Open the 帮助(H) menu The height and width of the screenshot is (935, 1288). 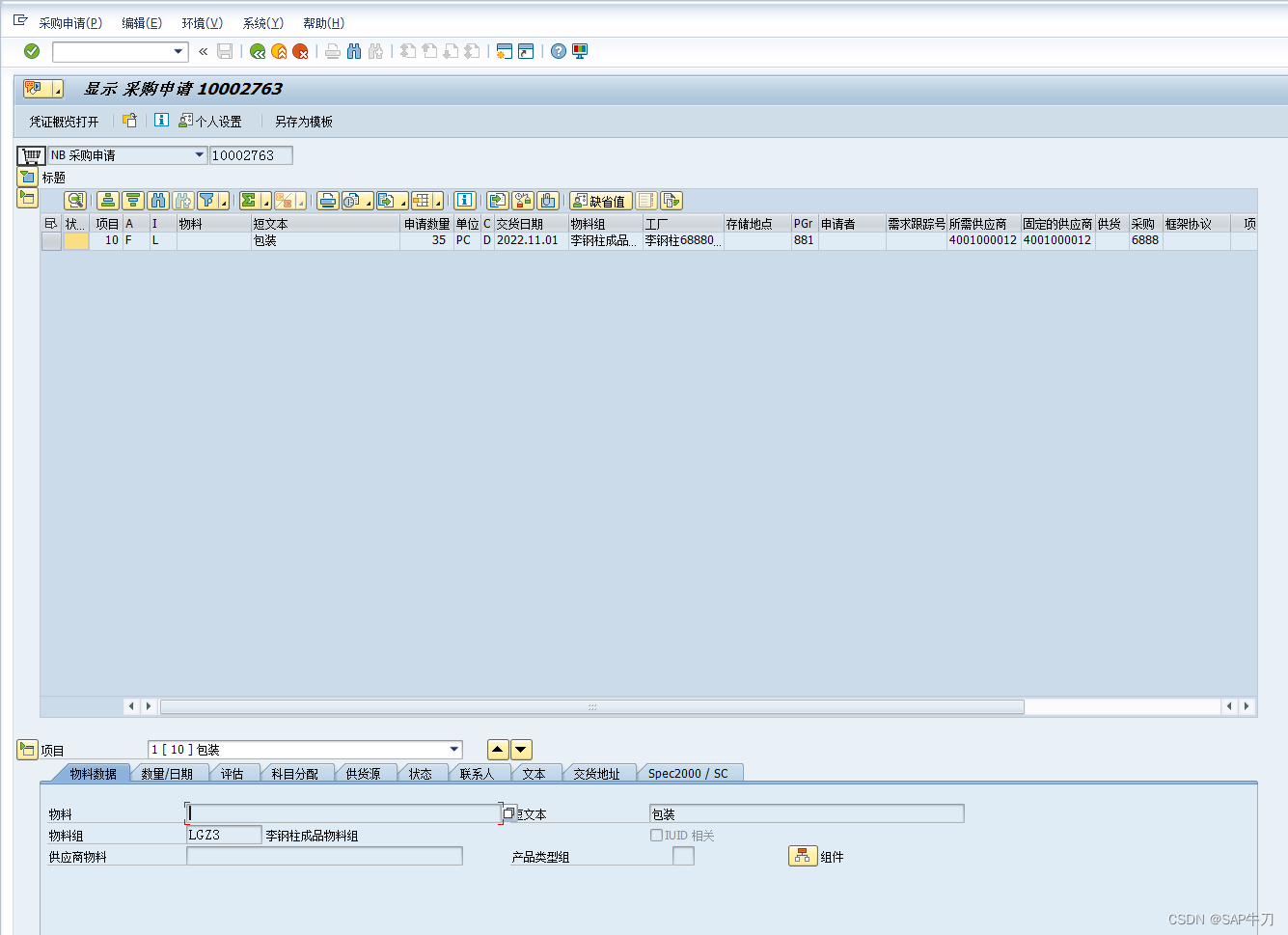click(x=323, y=23)
